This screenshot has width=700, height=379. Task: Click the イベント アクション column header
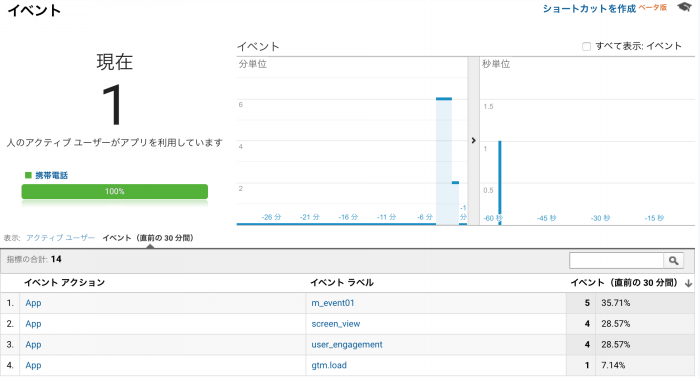point(64,283)
